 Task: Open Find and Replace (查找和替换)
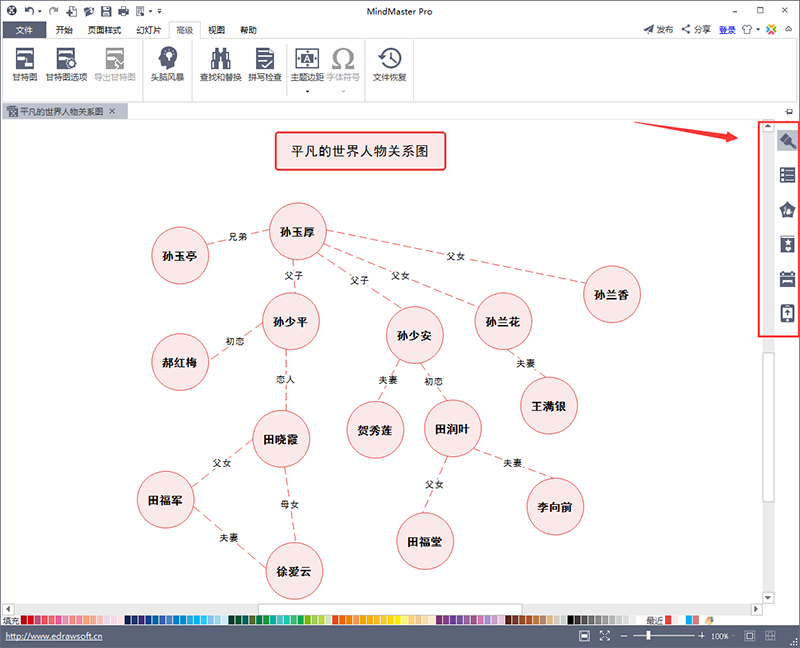click(220, 64)
